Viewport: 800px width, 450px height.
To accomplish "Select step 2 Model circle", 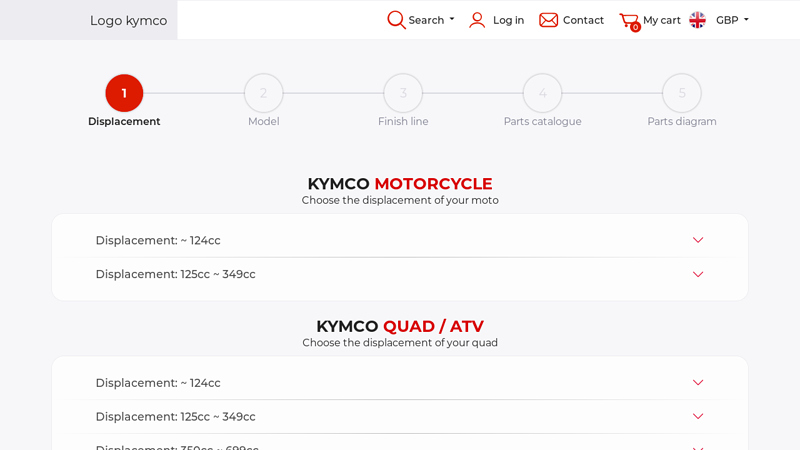I will [263, 93].
